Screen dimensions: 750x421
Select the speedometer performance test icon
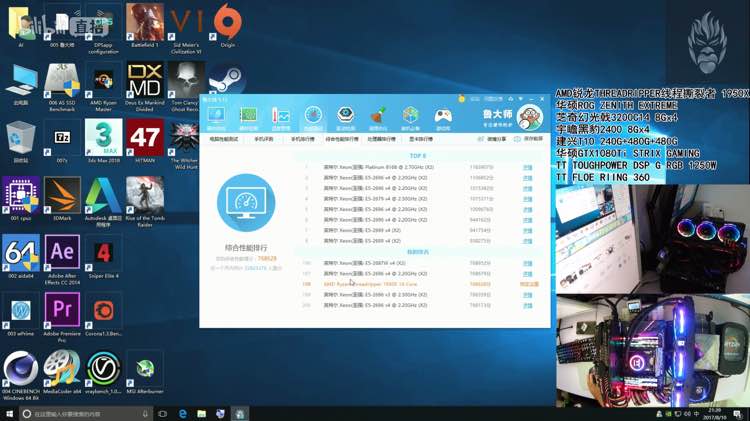click(313, 118)
